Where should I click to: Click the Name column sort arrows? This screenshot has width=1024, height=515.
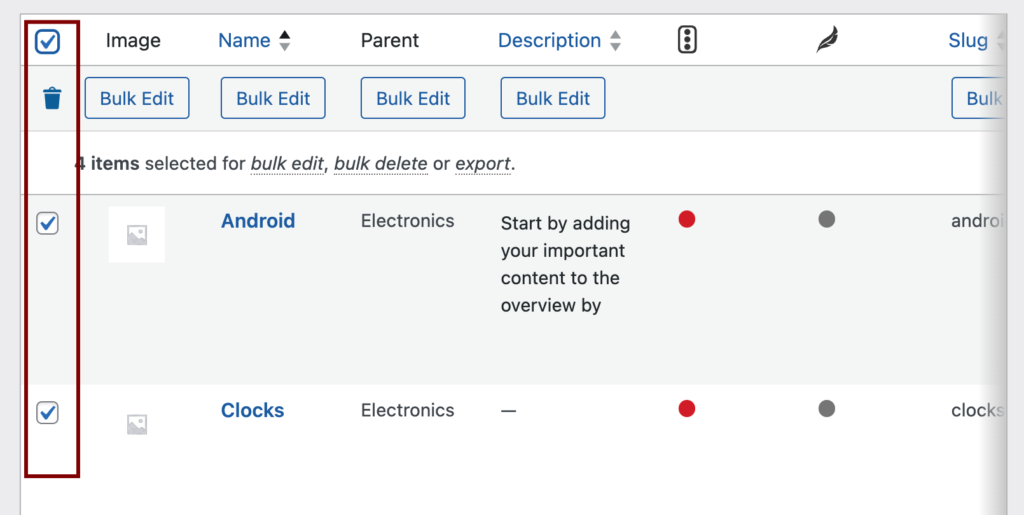284,40
